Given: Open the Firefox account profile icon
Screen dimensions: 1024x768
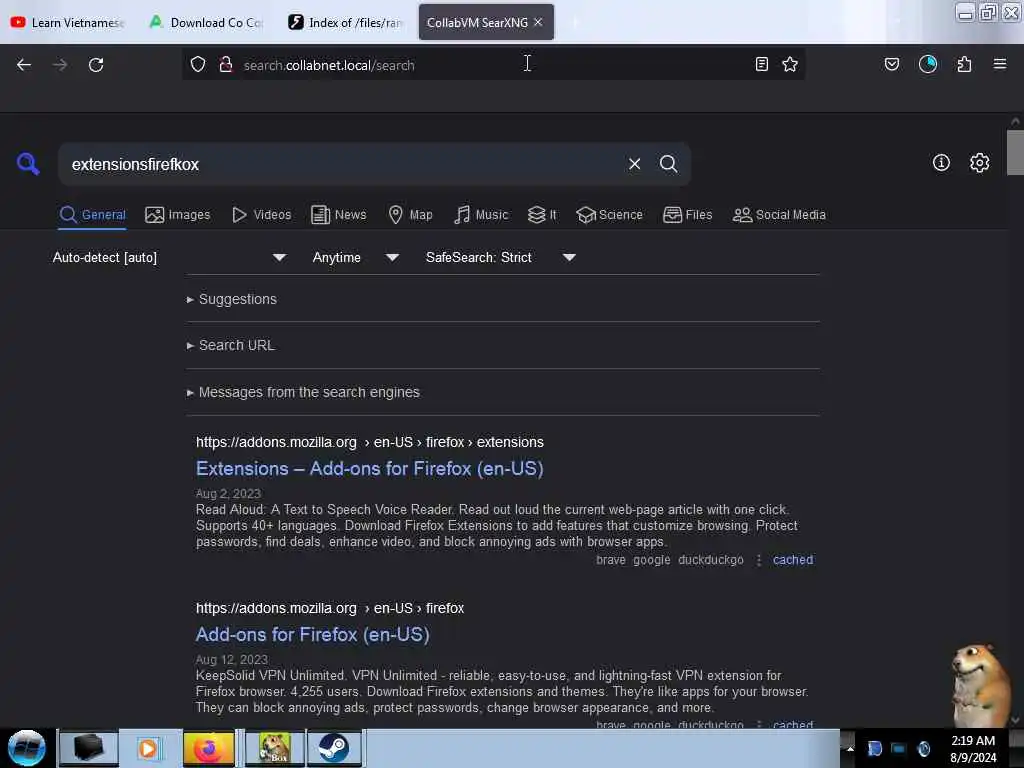Looking at the screenshot, I should 928,64.
